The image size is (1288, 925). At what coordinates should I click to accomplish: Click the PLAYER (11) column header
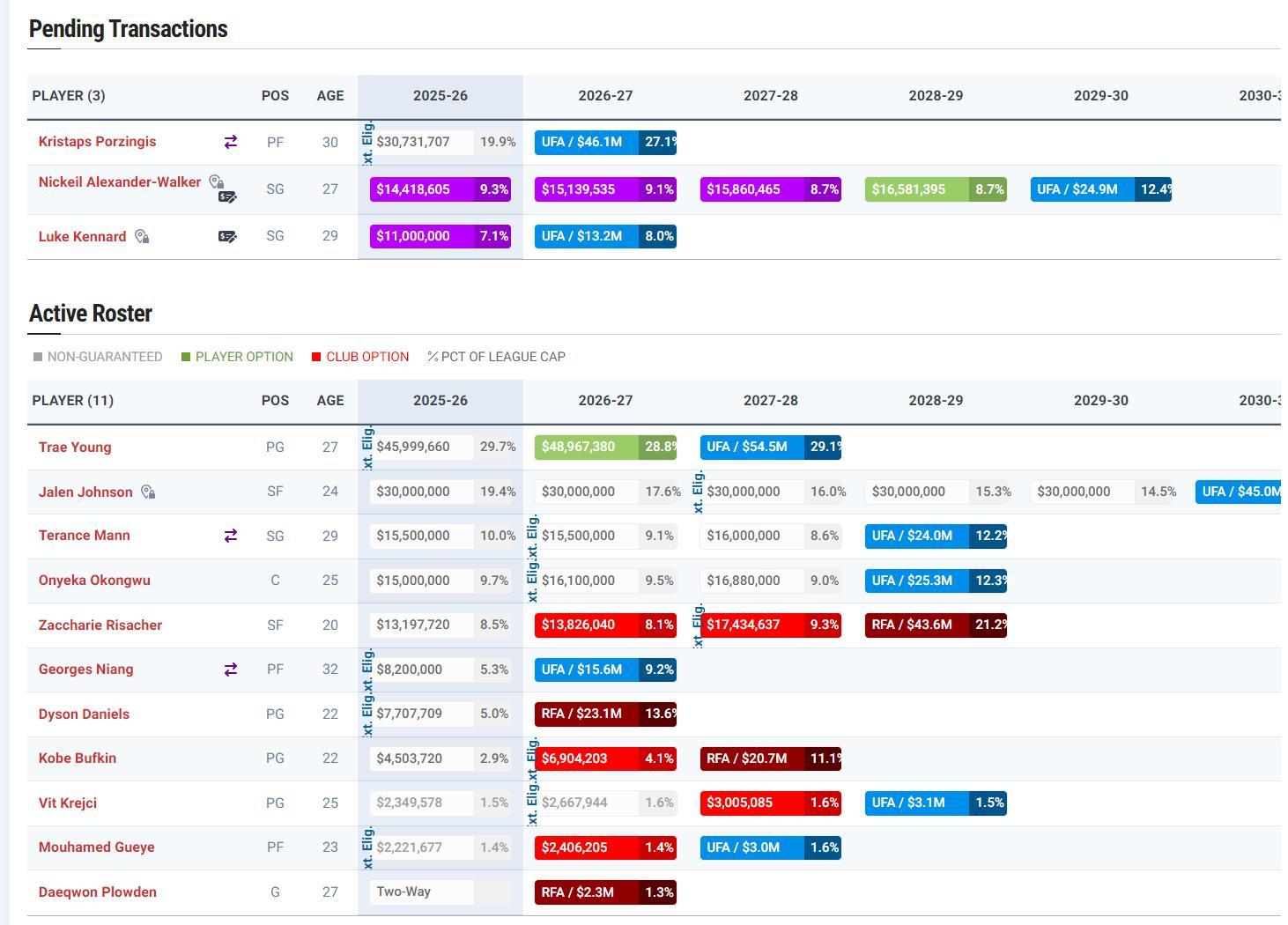[73, 401]
